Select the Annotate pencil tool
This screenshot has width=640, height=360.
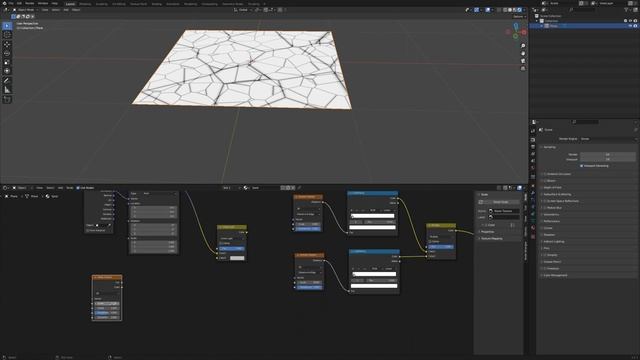7,81
